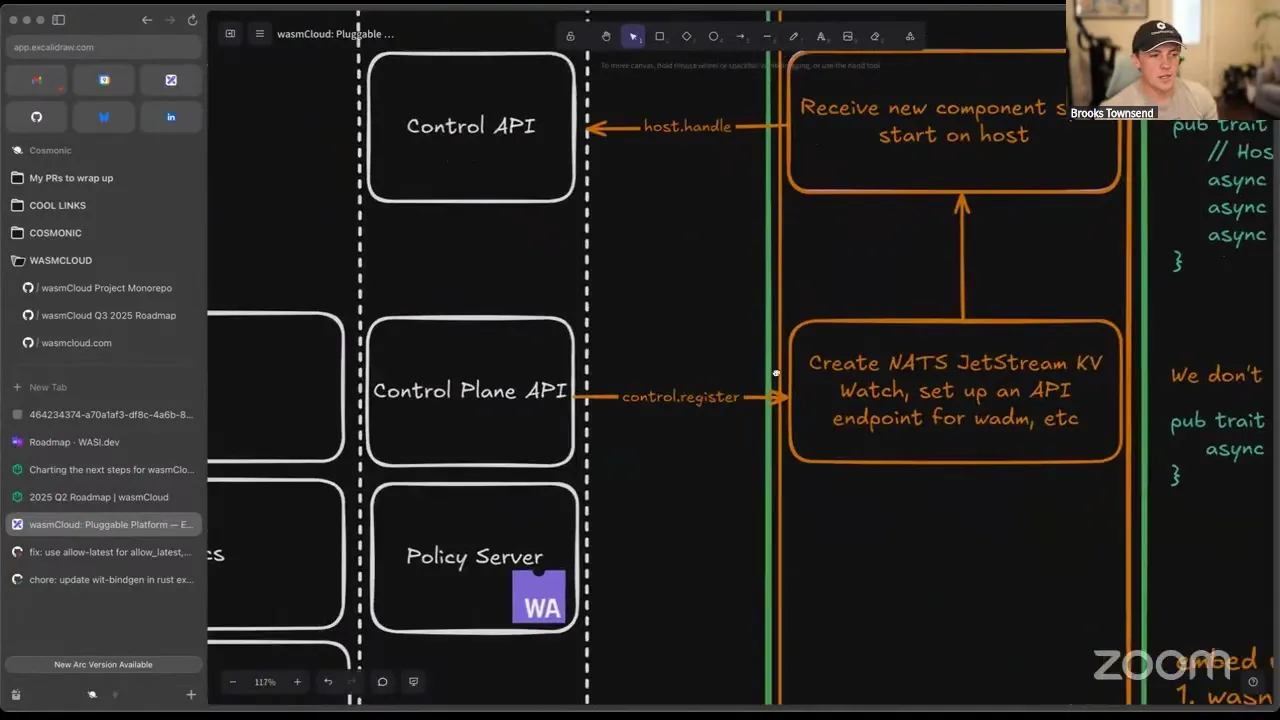
Task: Reload the current page
Action: click(x=192, y=20)
